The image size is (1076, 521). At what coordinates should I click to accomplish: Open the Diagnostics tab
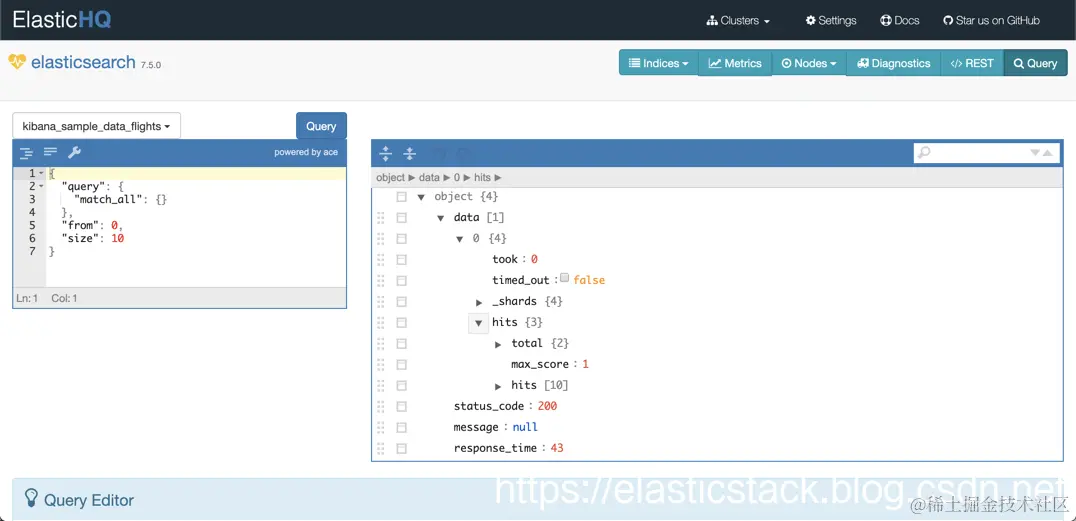(x=893, y=63)
